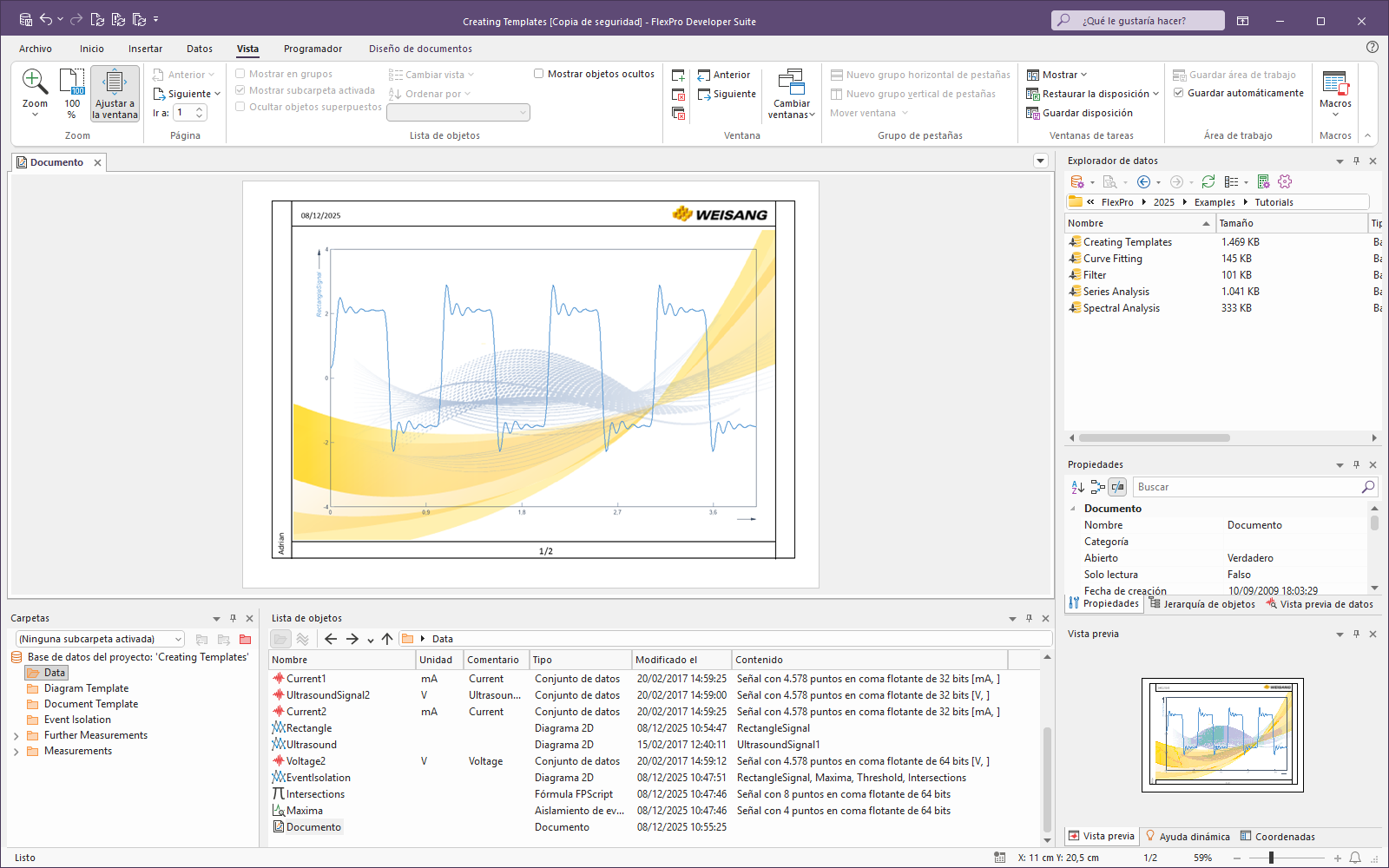Sort properties alphabetically icon
Image resolution: width=1389 pixels, height=868 pixels.
pyautogui.click(x=1077, y=487)
